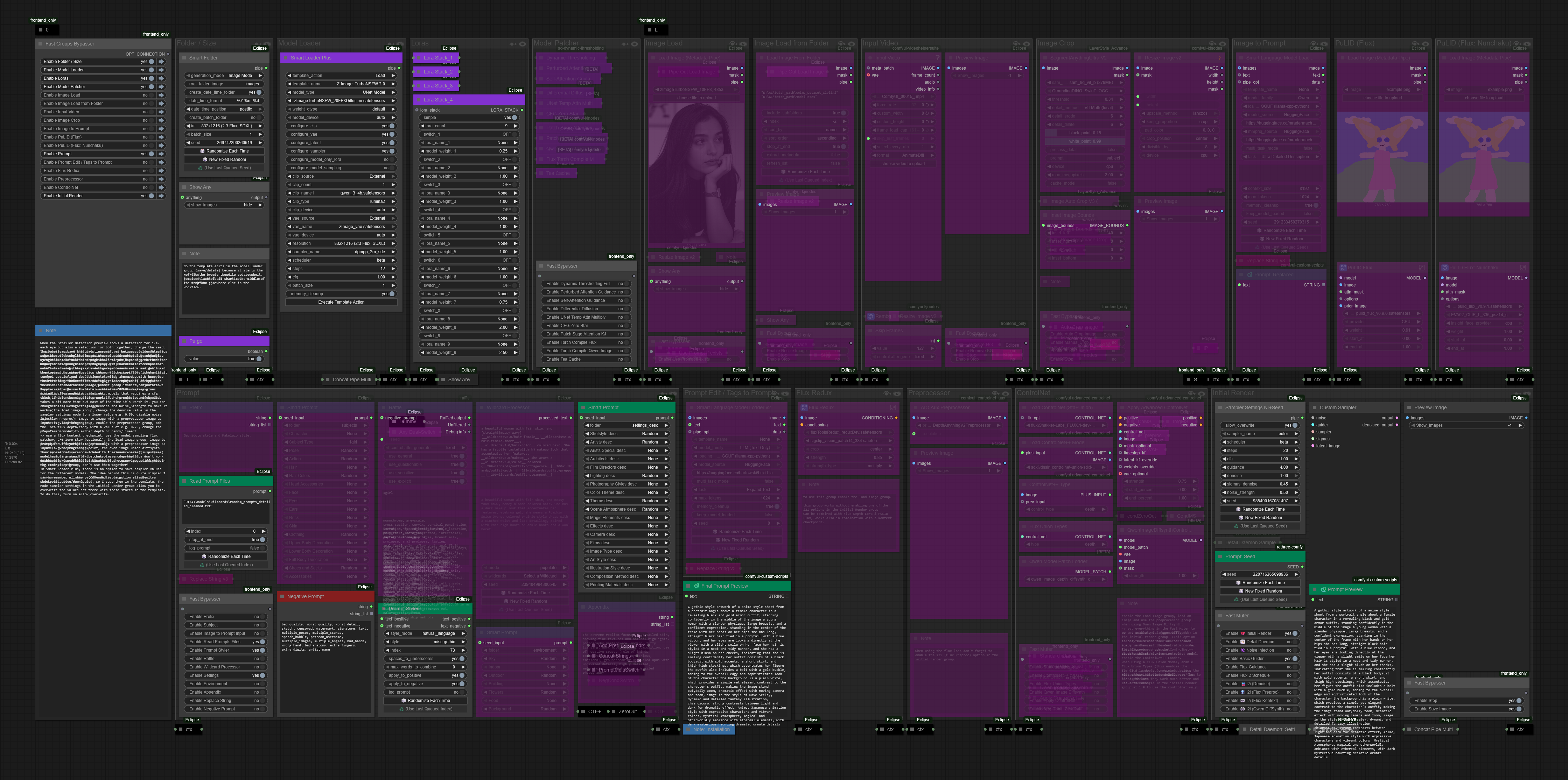Collapse the Sampler Settings NI+Seed node
1568x780 pixels.
(x=1220, y=407)
